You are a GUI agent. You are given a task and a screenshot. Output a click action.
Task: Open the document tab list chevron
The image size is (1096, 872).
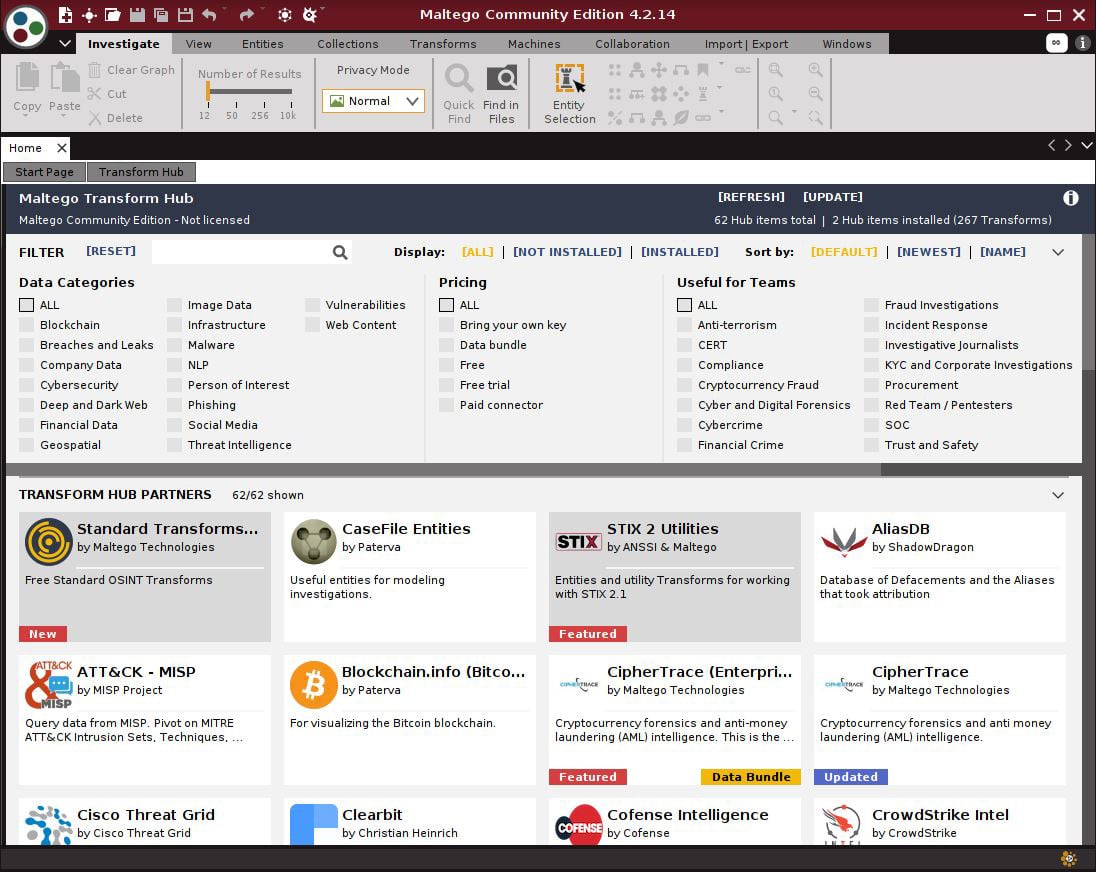1086,145
